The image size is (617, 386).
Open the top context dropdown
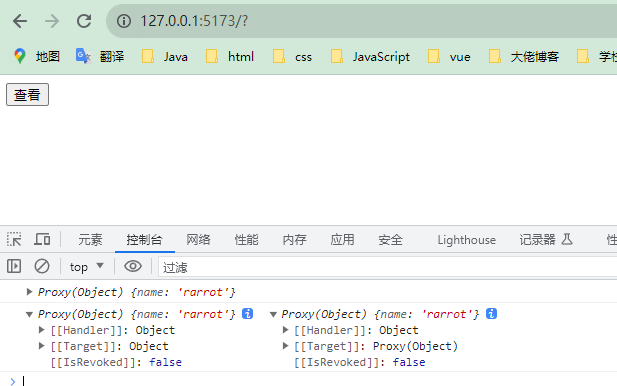[87, 267]
